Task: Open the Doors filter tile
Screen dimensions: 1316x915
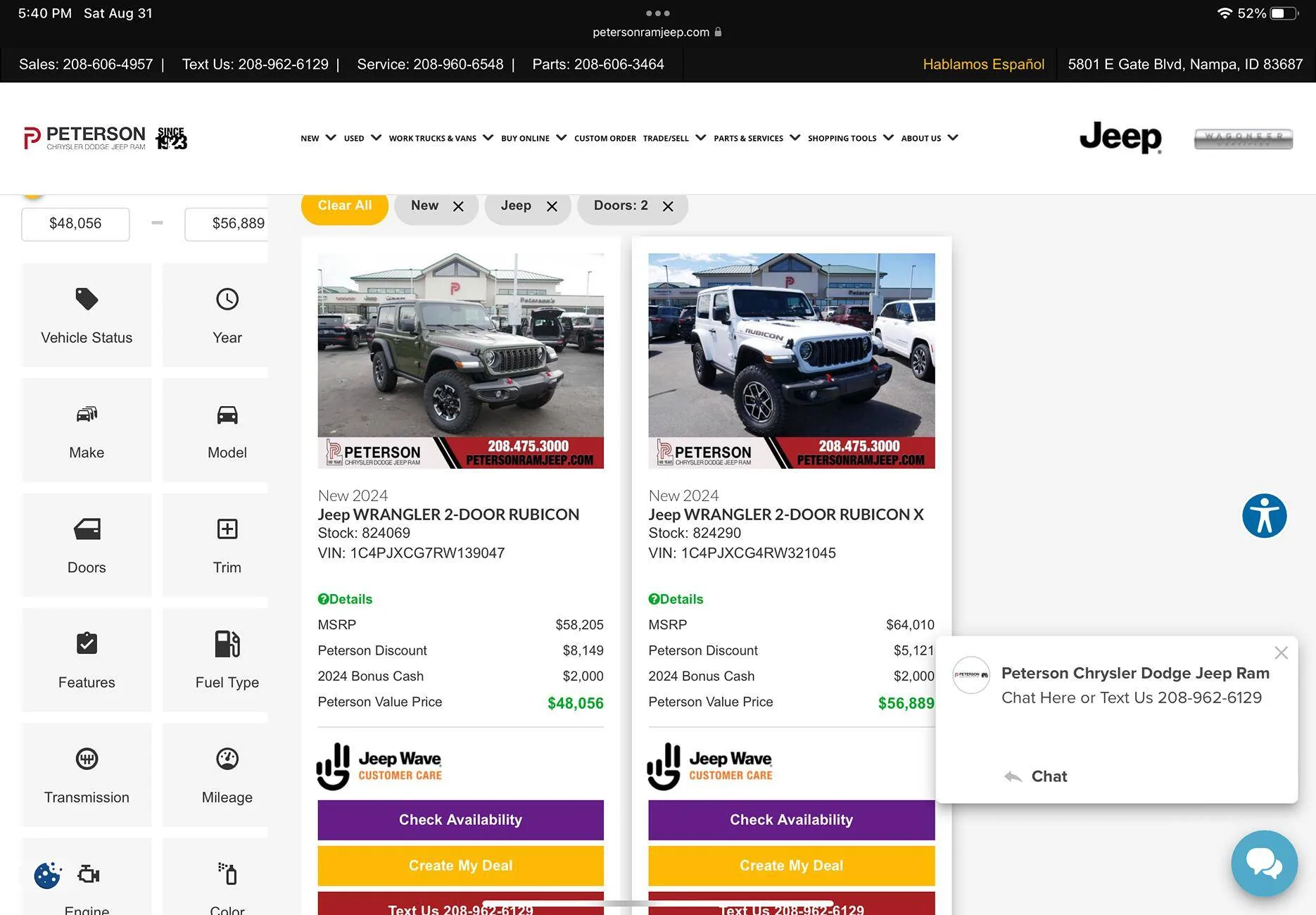Action: pos(87,545)
